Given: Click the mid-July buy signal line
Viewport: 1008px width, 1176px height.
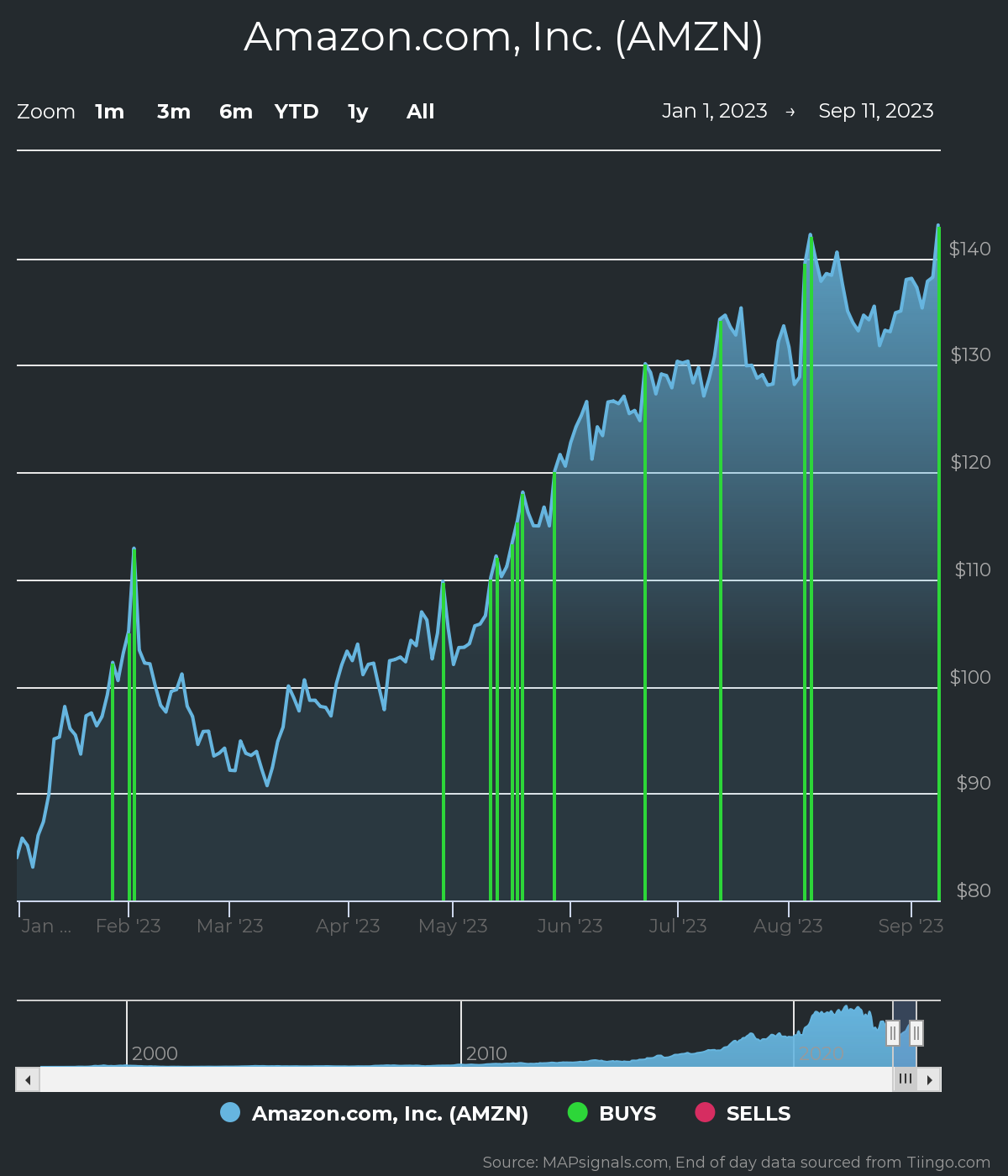Looking at the screenshot, I should pyautogui.click(x=721, y=610).
